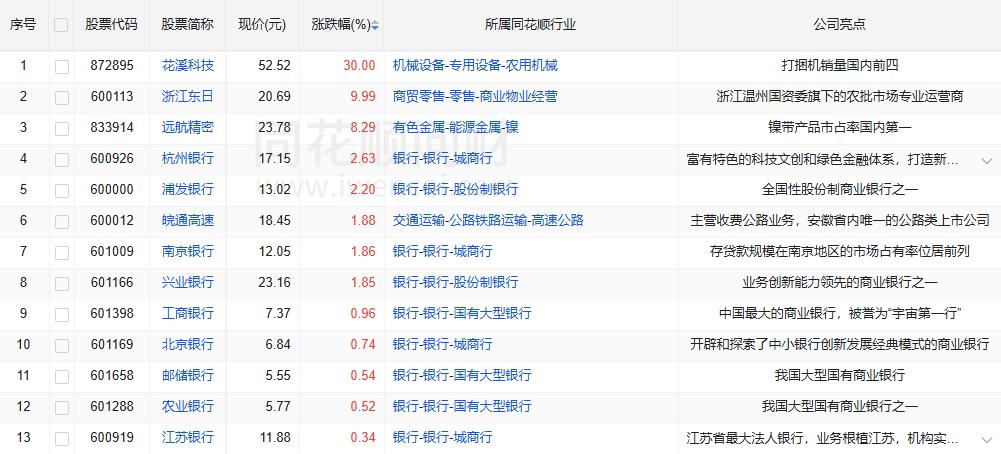Viewport: 1001px width, 454px height.
Task: Open stock 浙江东日
Action: click(188, 96)
